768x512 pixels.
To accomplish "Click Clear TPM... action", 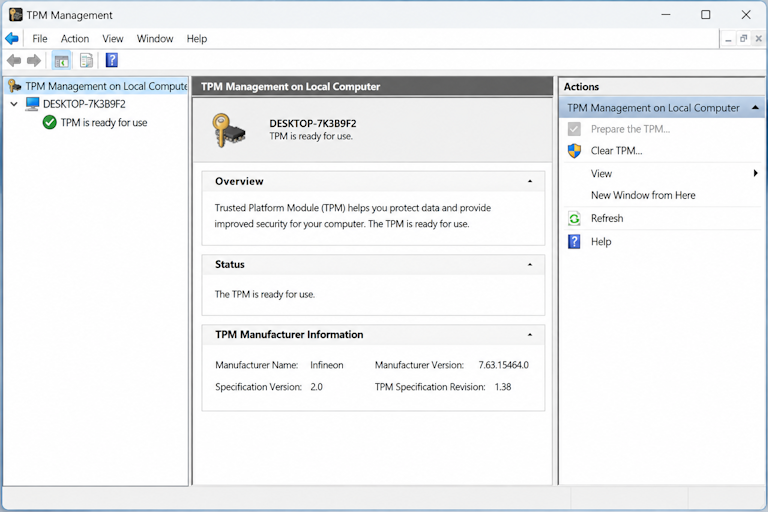I will coord(616,151).
